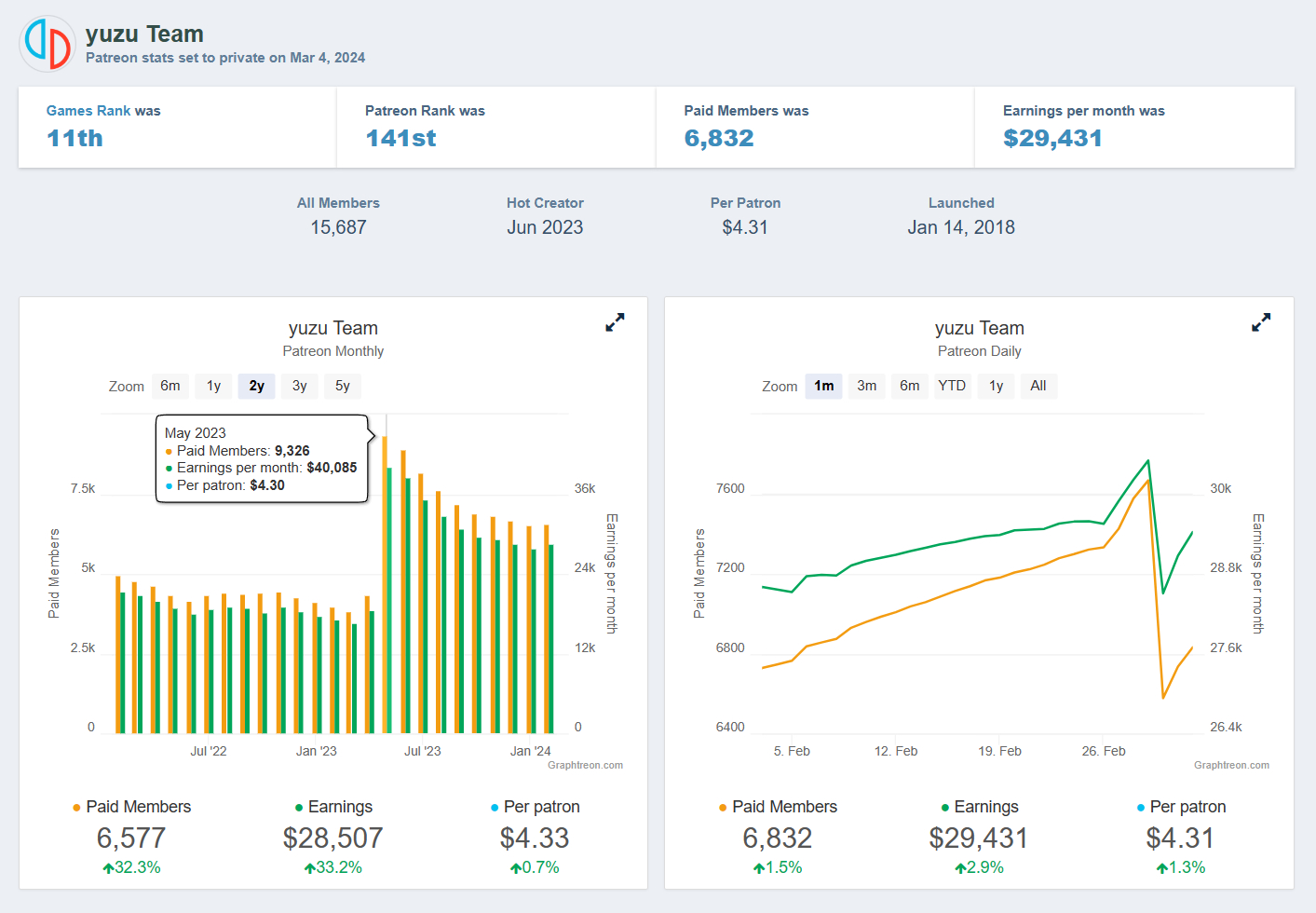
Task: Toggle Per patron series in daily chart legend
Action: tap(1181, 807)
